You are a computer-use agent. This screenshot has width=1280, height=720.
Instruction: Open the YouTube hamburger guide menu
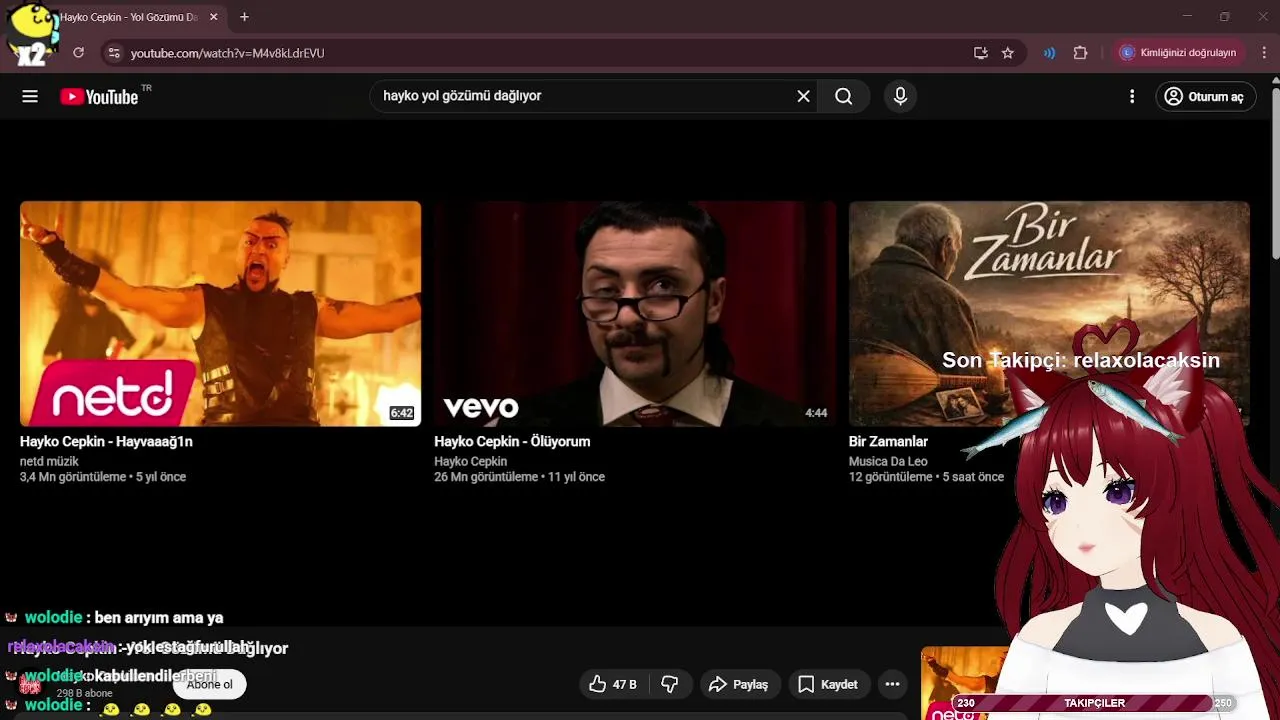coord(30,96)
